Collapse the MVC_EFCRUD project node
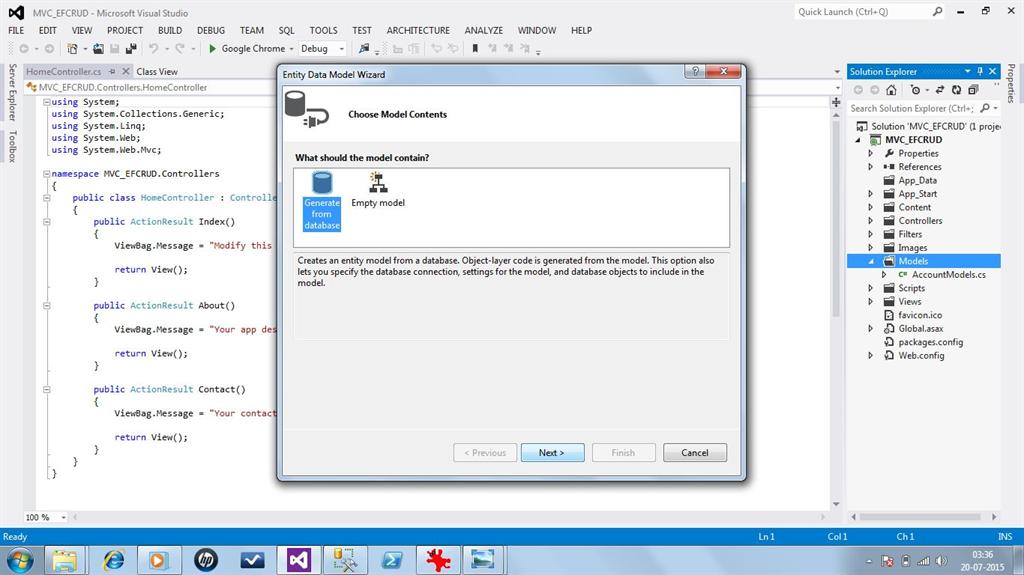The height and width of the screenshot is (575, 1024). (859, 140)
